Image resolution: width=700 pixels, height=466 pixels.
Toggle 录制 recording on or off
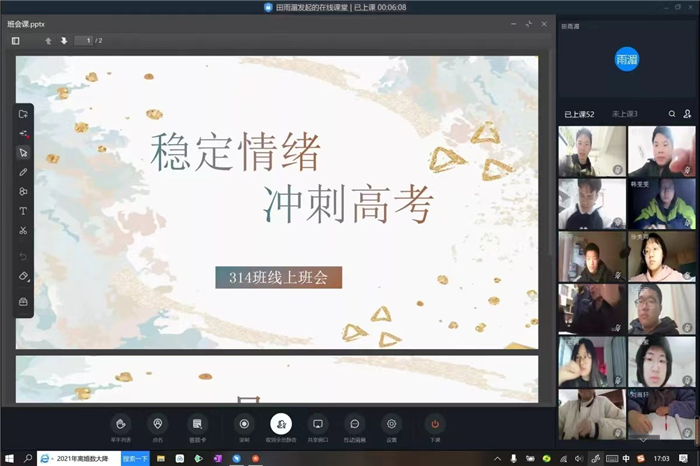click(x=243, y=425)
